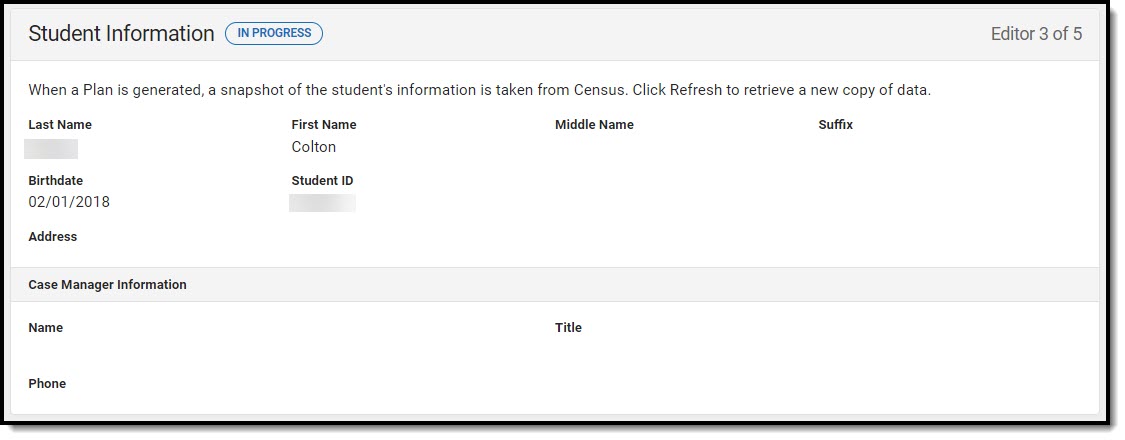This screenshot has width=1125, height=440.
Task: Click the First Name label
Action: coord(324,125)
